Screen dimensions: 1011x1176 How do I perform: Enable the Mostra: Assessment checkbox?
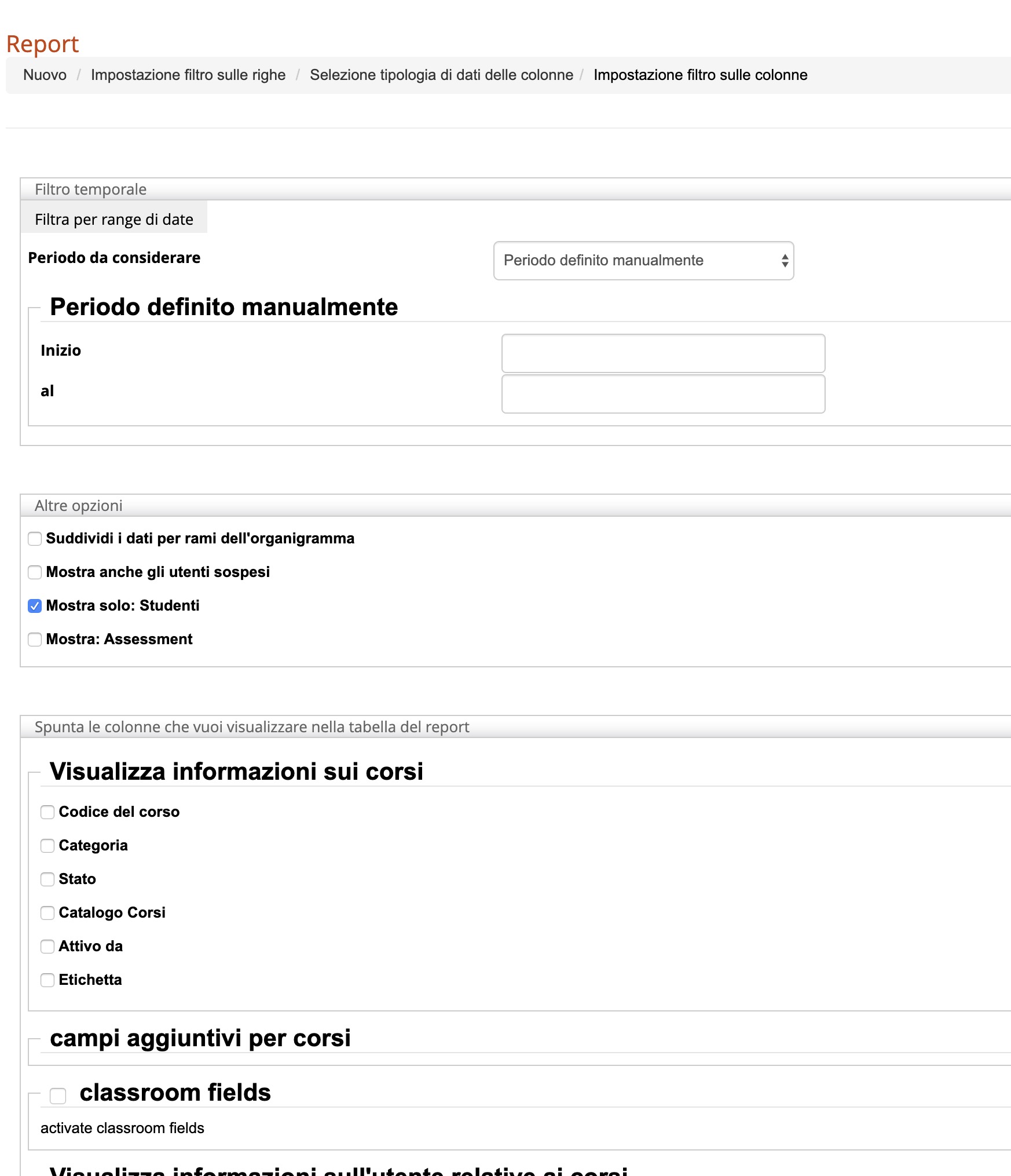[35, 640]
